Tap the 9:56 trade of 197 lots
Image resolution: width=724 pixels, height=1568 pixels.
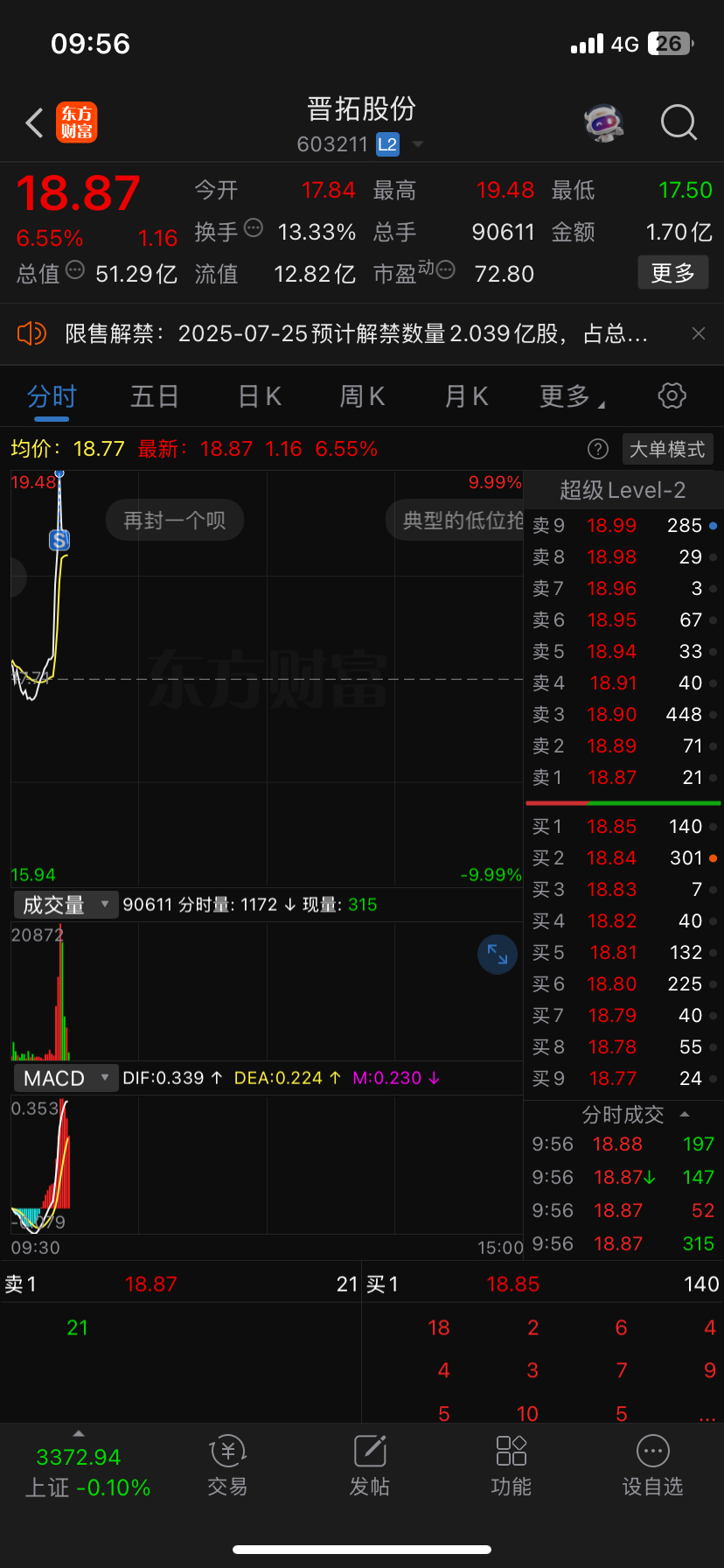point(623,1144)
